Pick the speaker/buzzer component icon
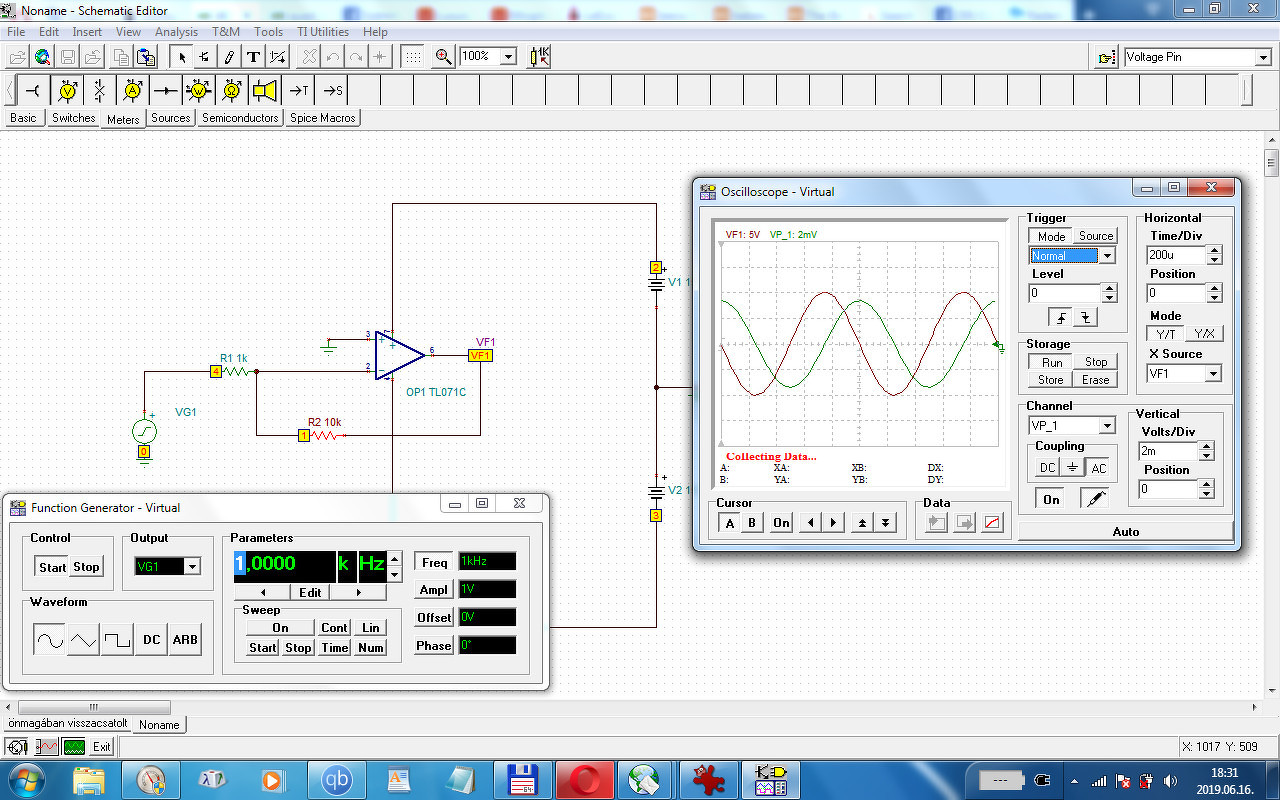The height and width of the screenshot is (800, 1280). click(264, 90)
